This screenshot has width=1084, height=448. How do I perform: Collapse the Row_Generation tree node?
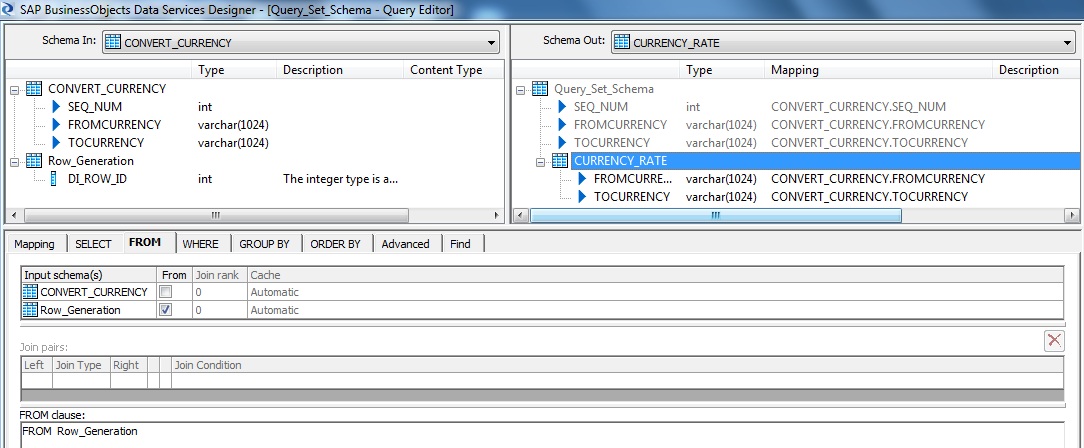pos(15,160)
